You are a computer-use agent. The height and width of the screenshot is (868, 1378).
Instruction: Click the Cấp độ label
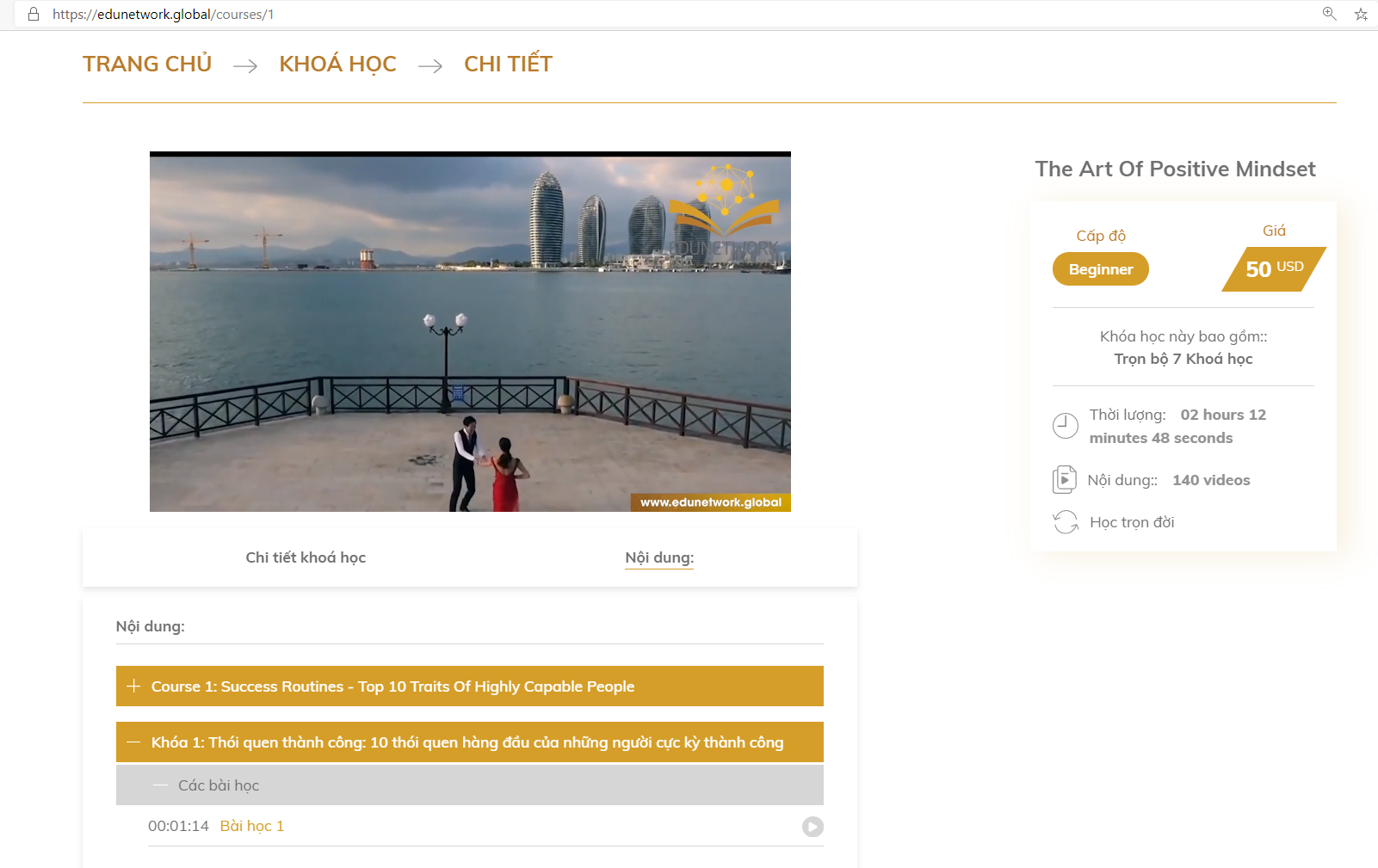(x=1101, y=236)
